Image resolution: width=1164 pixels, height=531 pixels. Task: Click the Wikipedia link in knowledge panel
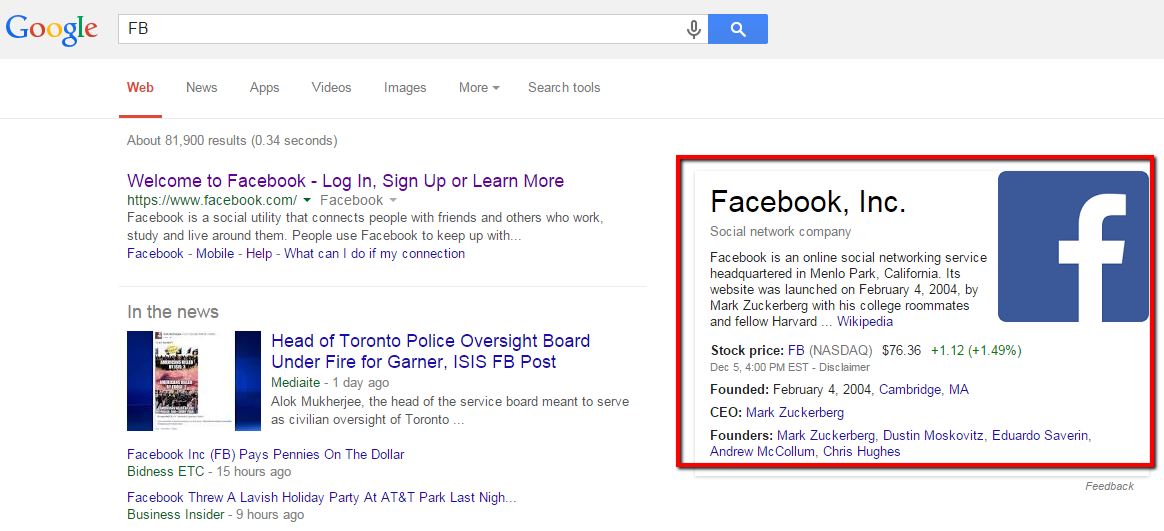864,322
